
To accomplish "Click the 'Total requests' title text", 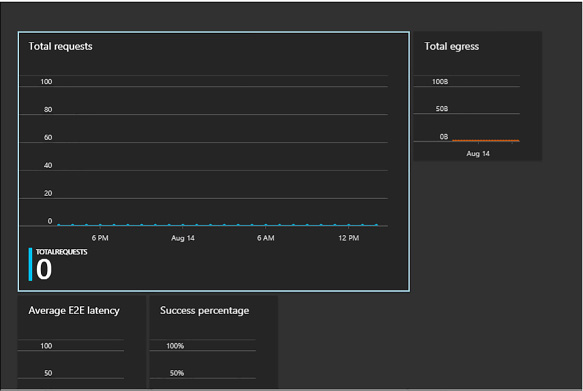I will (x=61, y=46).
